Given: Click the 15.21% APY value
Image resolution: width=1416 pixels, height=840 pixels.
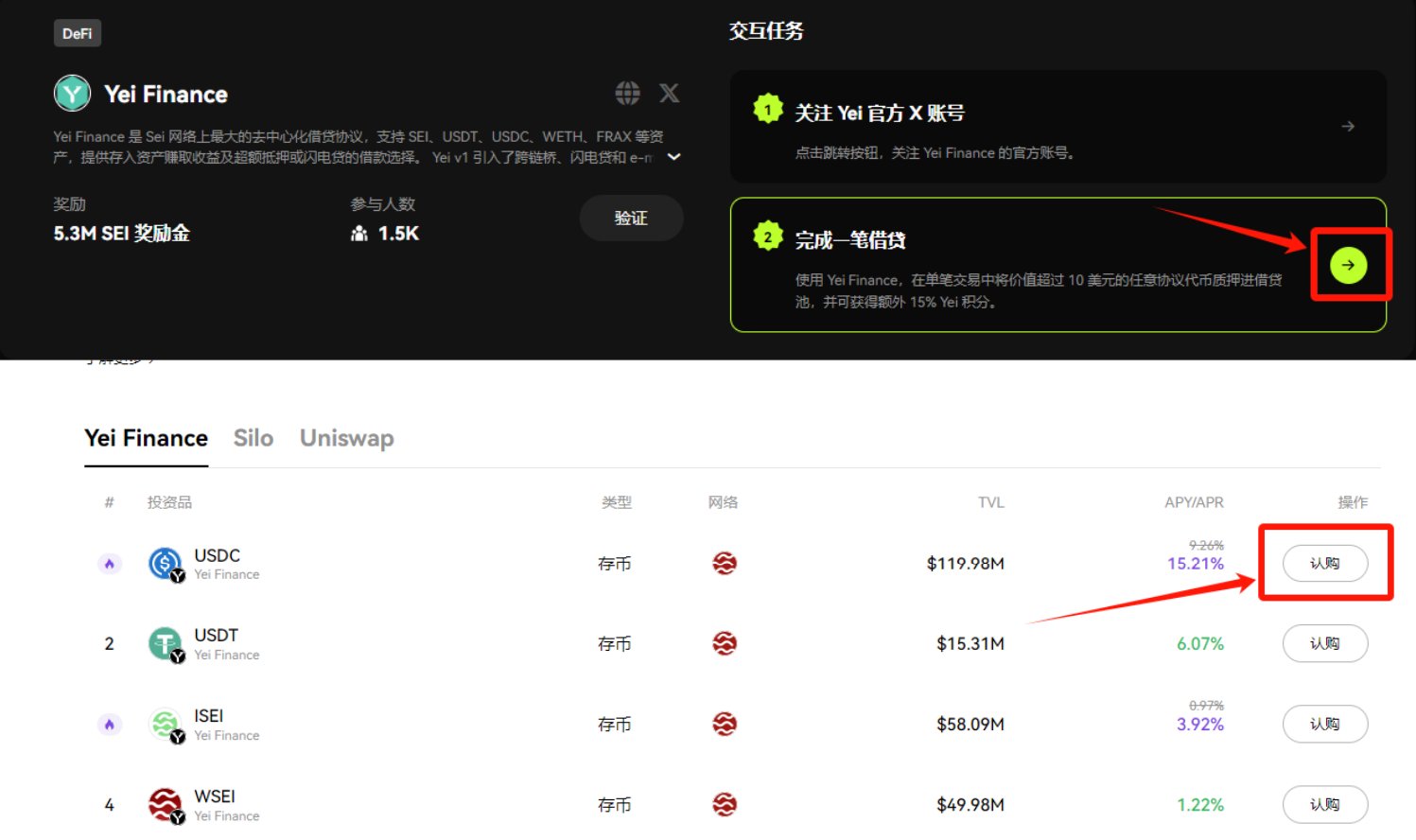Looking at the screenshot, I should click(1195, 564).
